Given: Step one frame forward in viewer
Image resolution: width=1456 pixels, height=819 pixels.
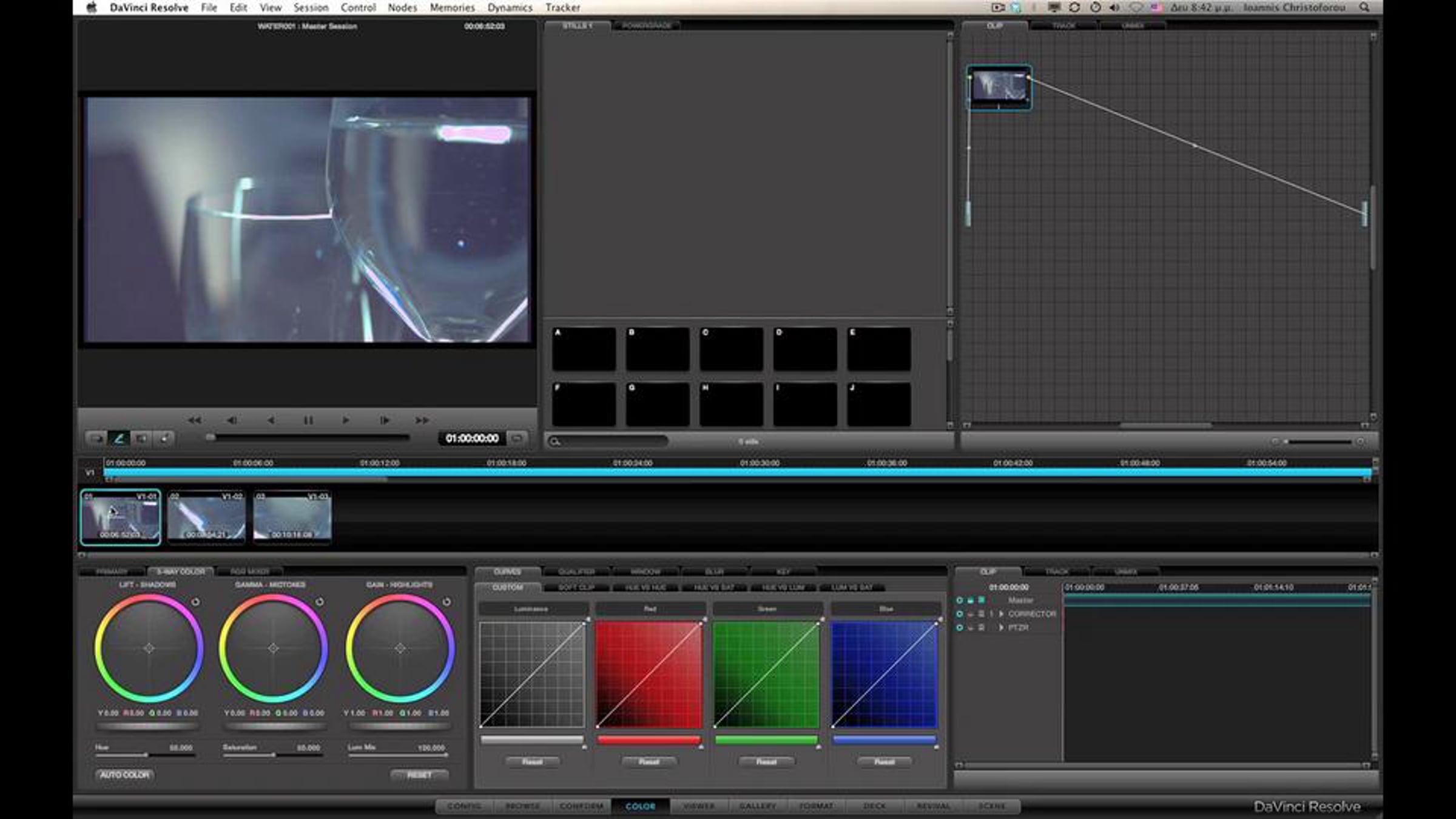Looking at the screenshot, I should click(x=385, y=420).
